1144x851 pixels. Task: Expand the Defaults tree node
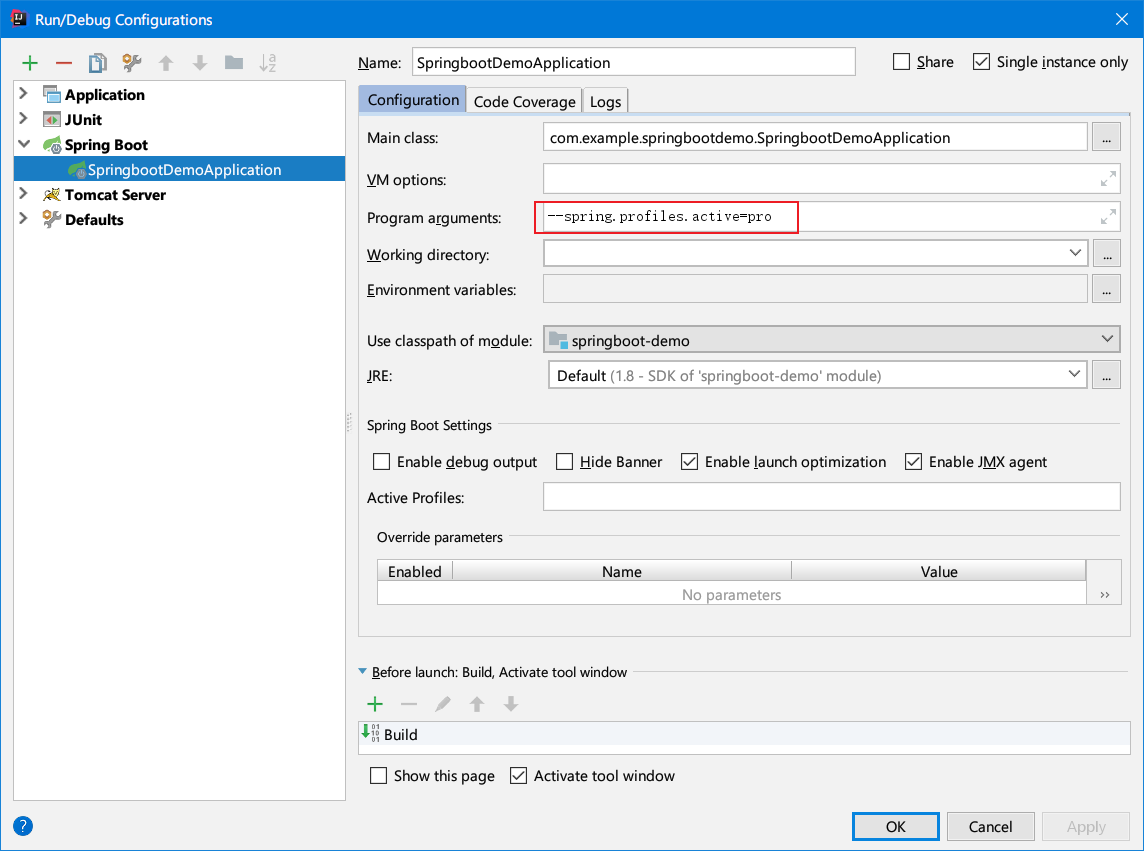23,218
